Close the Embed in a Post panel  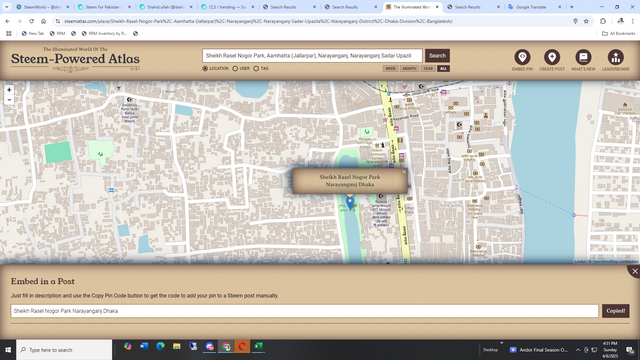pyautogui.click(x=635, y=271)
